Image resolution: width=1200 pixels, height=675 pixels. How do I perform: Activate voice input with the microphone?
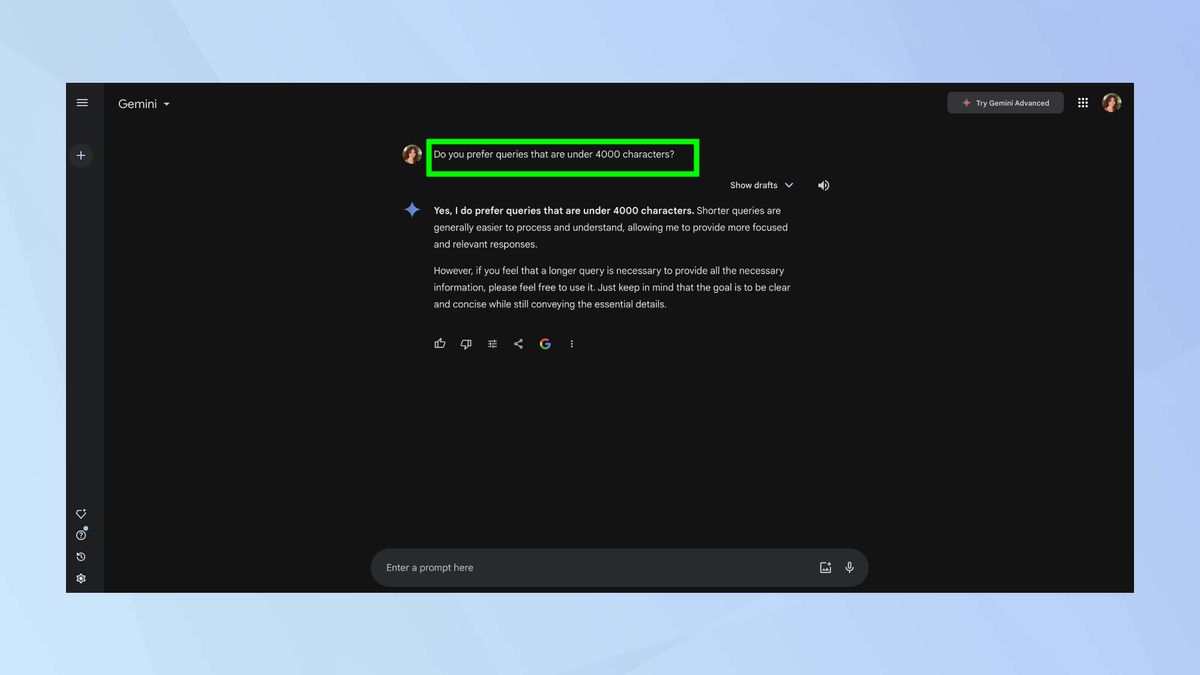849,567
